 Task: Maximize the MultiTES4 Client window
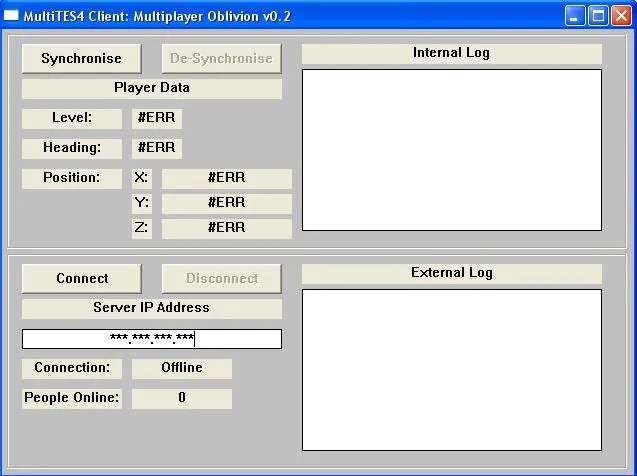click(598, 15)
